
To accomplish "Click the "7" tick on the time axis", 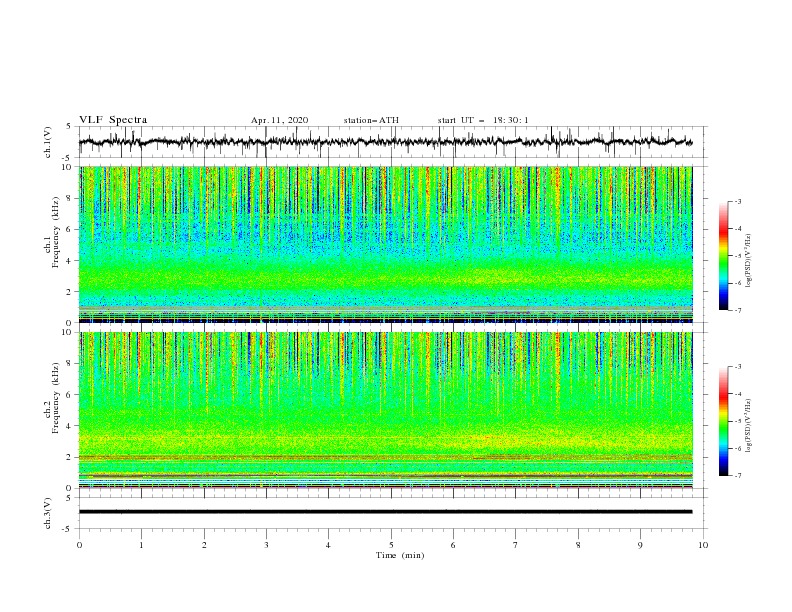I will (516, 545).
